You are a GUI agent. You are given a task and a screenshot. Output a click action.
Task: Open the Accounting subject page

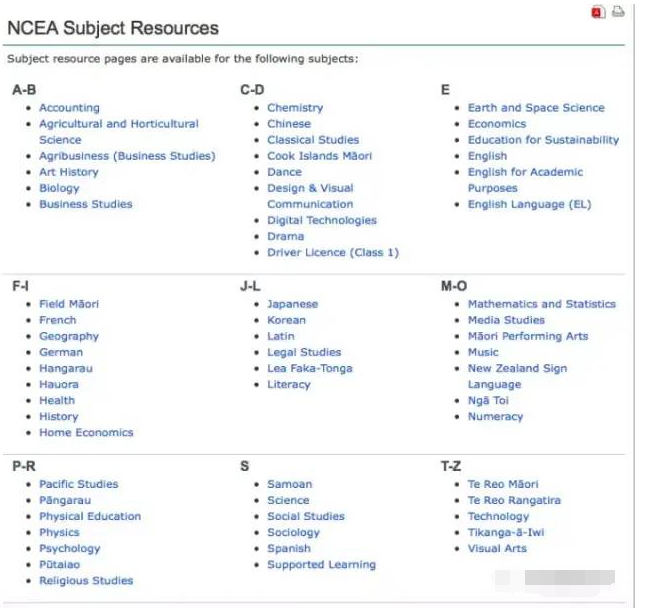70,108
